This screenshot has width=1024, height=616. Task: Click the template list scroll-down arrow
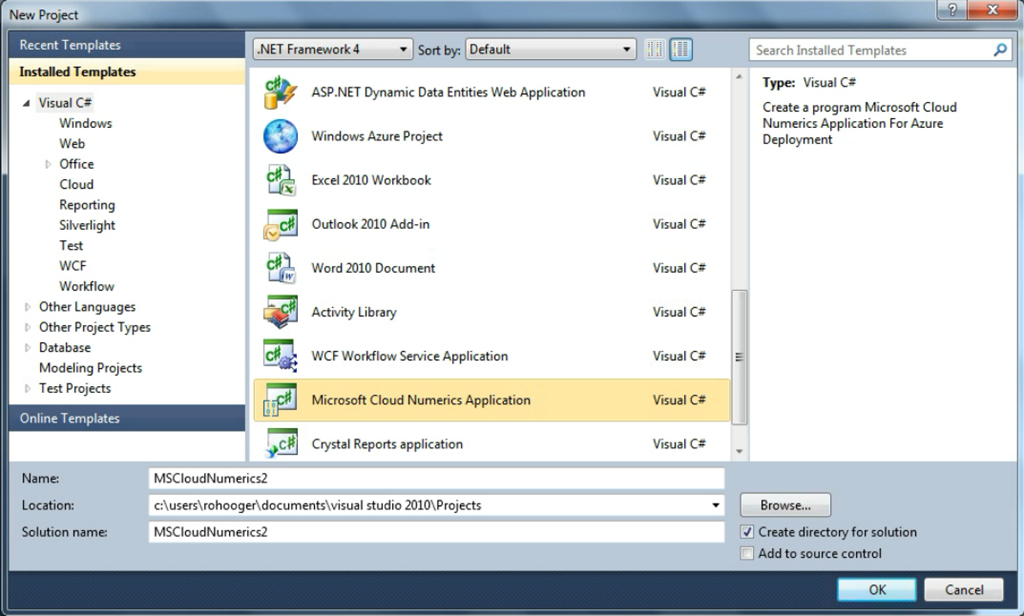(739, 451)
